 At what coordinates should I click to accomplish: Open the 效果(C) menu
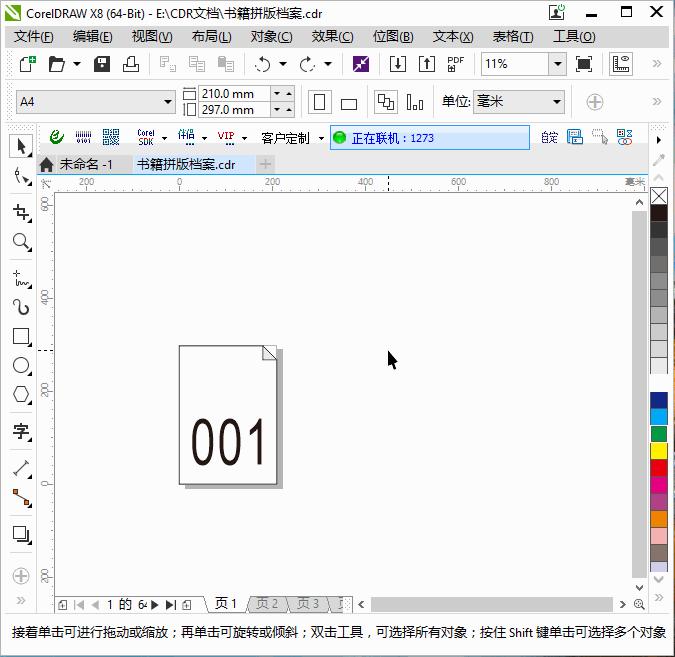pos(332,37)
